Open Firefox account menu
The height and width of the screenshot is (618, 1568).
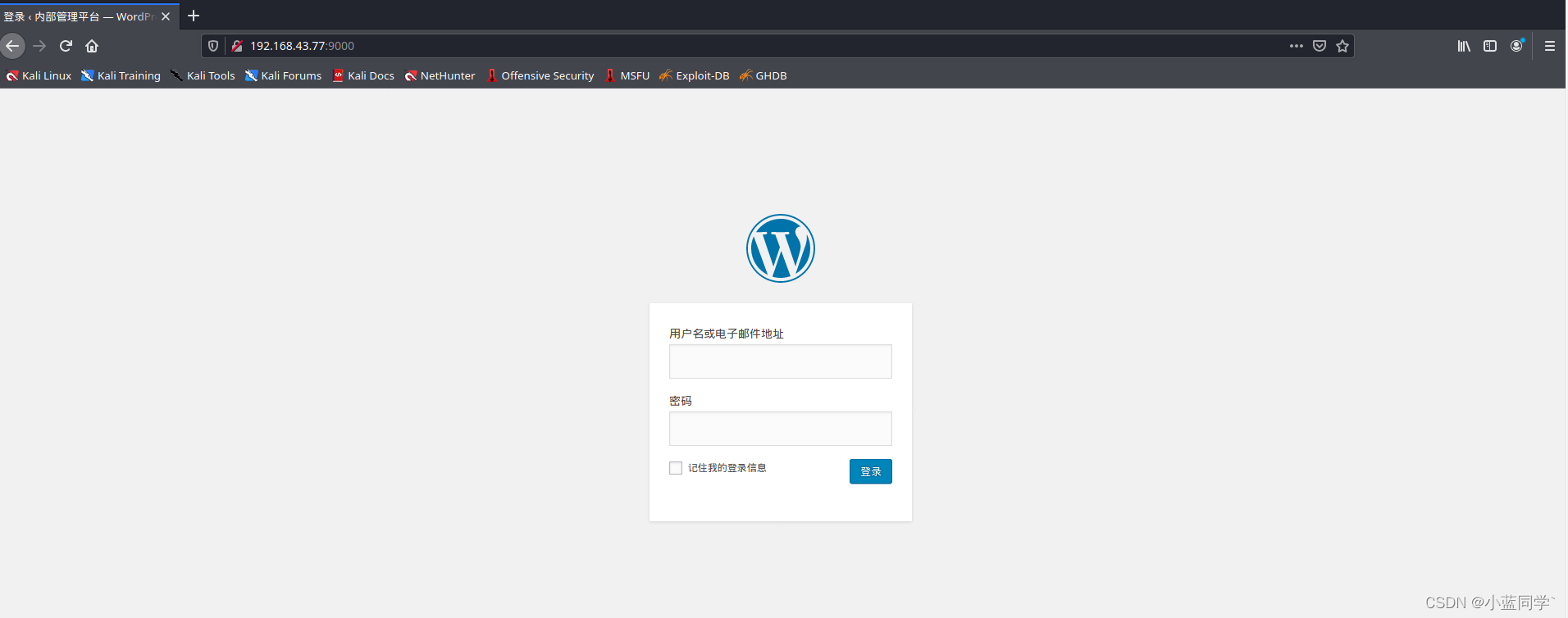(1516, 46)
